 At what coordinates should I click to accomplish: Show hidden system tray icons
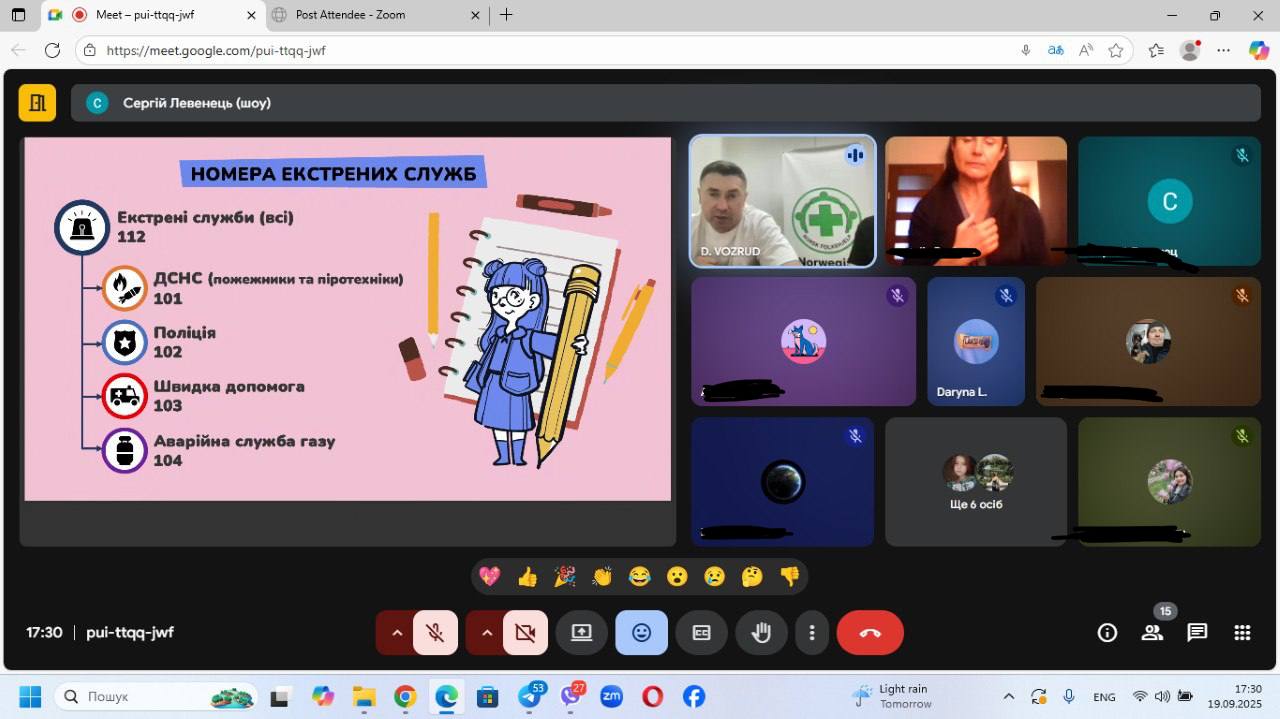click(1008, 697)
